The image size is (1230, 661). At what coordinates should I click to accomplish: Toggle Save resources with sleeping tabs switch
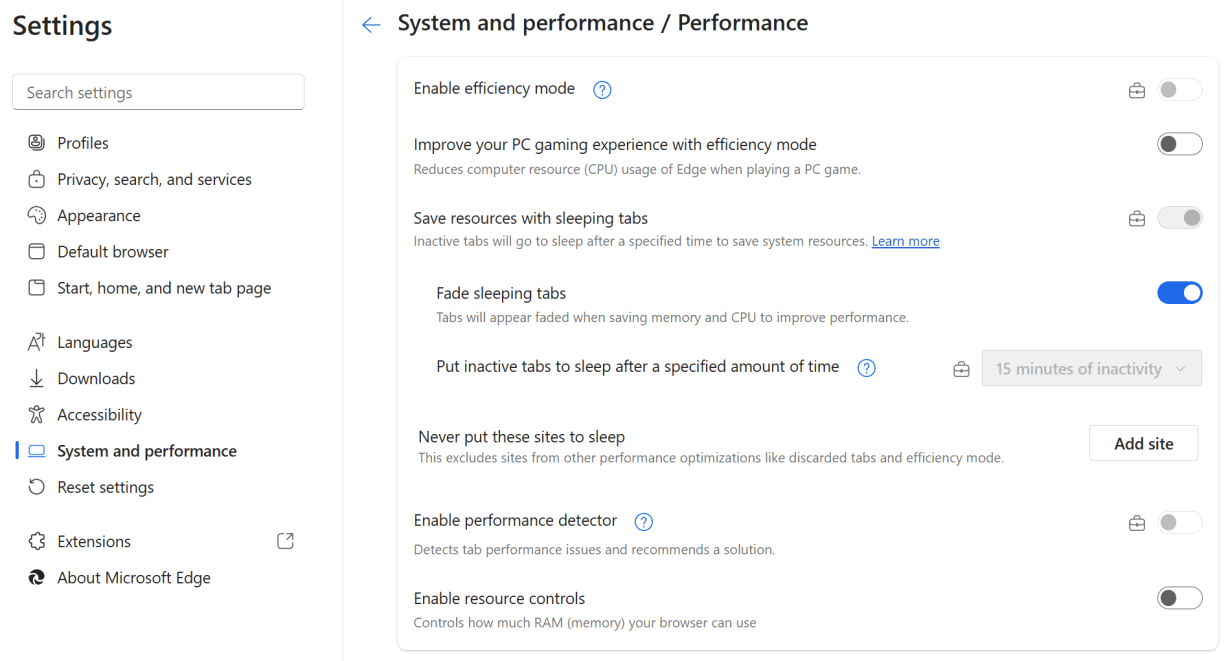click(1180, 218)
